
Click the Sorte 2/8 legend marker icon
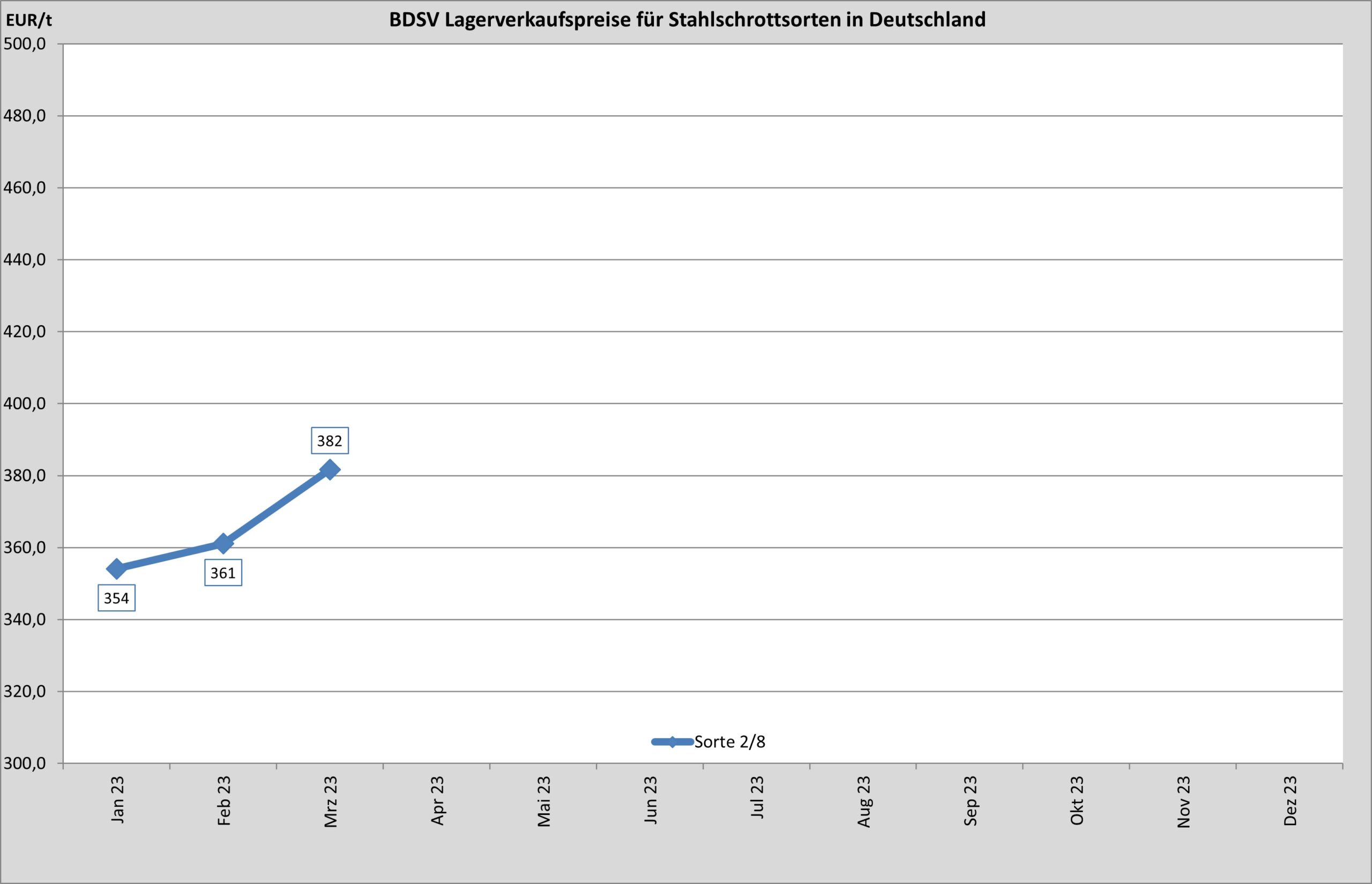point(672,742)
